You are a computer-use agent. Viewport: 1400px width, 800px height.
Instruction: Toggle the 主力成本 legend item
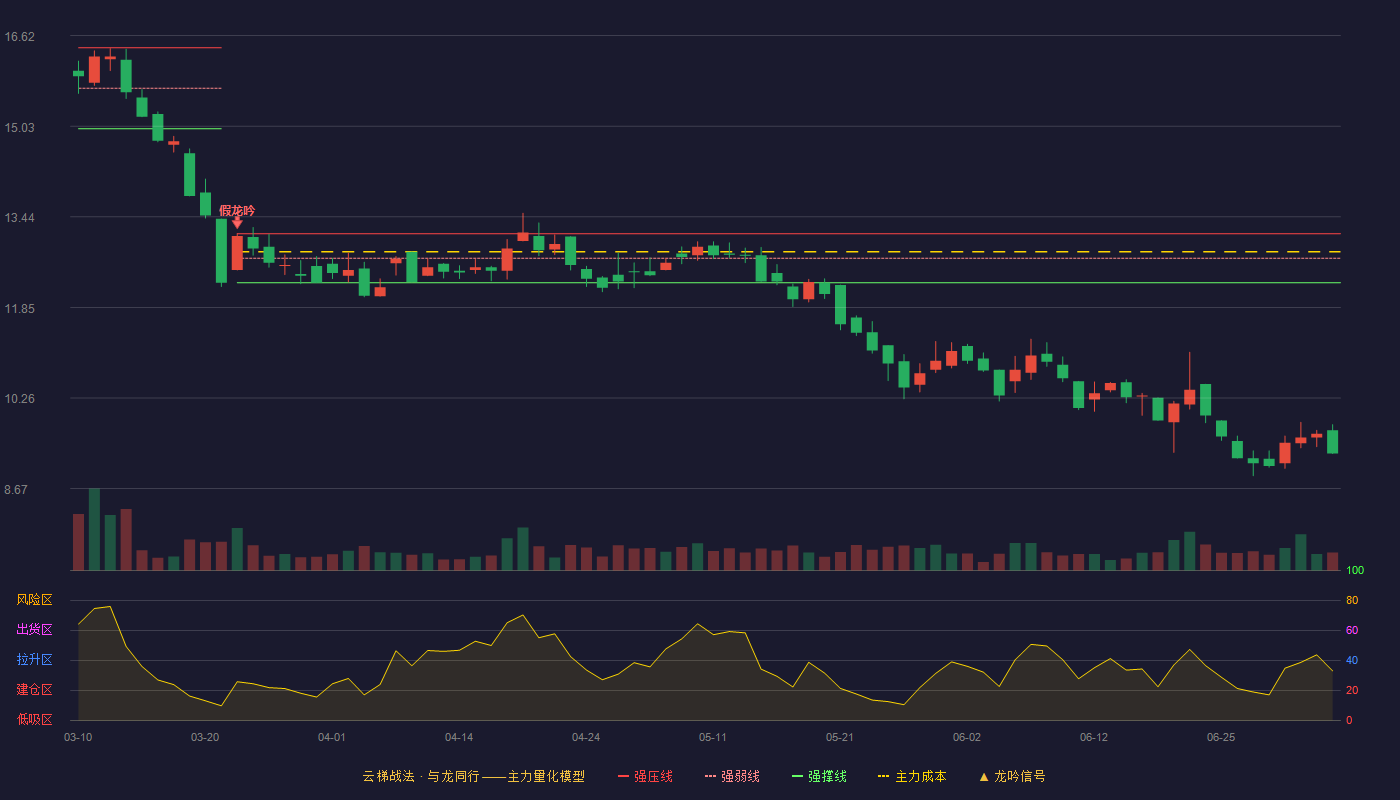pos(911,776)
